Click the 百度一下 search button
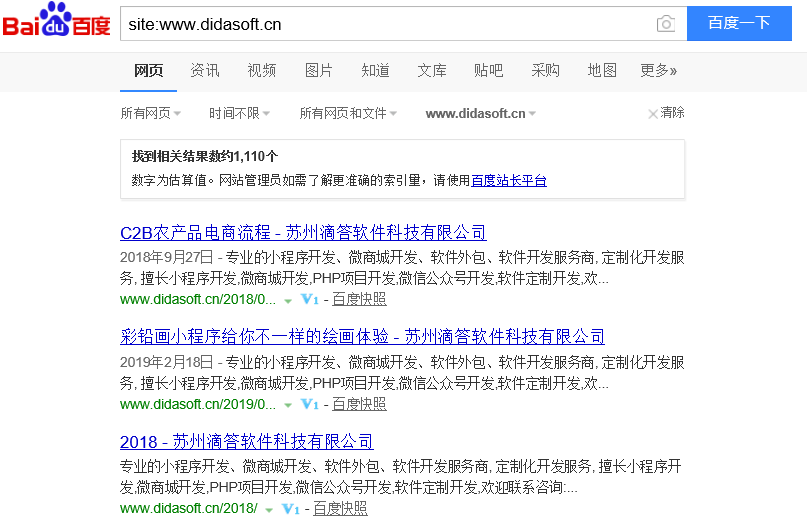The image size is (807, 525). (739, 23)
